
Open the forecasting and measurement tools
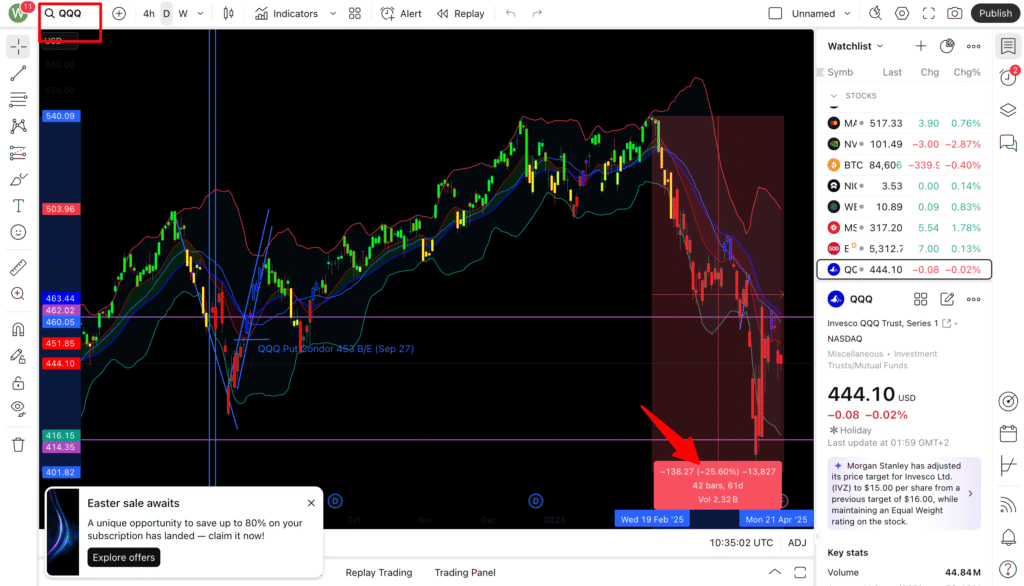coord(18,153)
